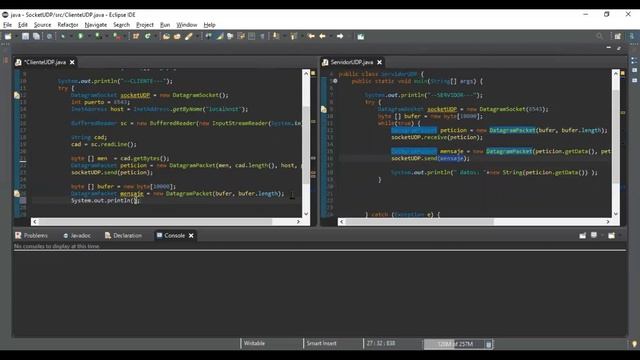Expand the New Java Class dropdown arrow
The image size is (640, 360).
coord(156,36)
